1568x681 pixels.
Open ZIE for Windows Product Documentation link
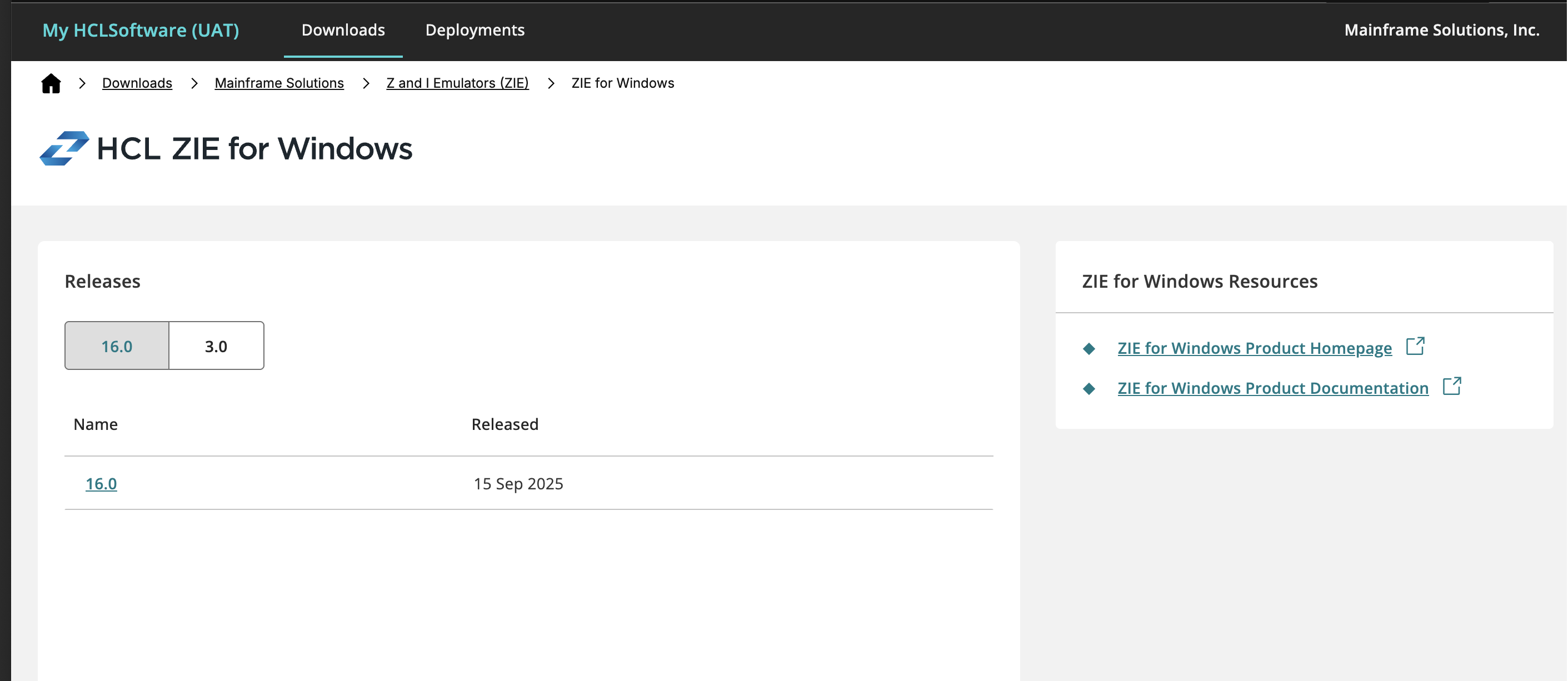point(1272,388)
